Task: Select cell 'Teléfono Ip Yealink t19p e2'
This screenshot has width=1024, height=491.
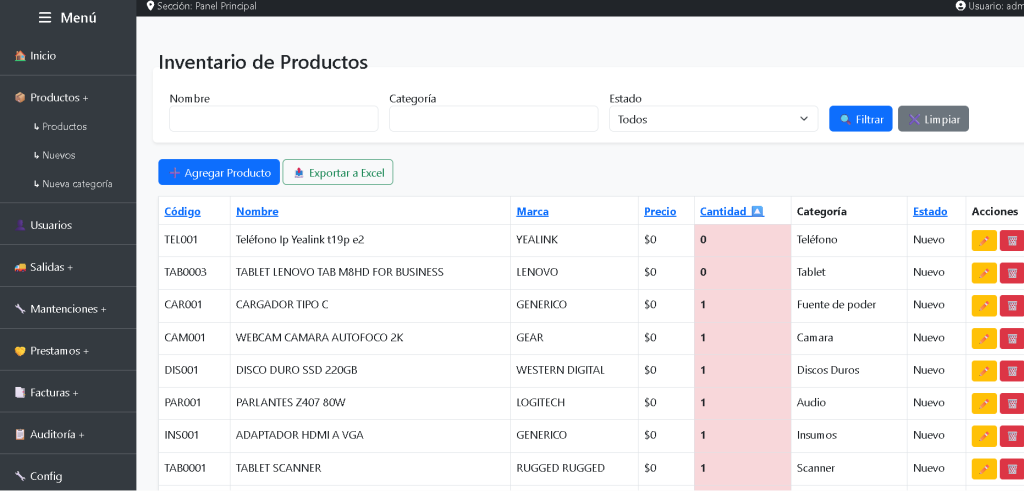Action: pyautogui.click(x=370, y=240)
